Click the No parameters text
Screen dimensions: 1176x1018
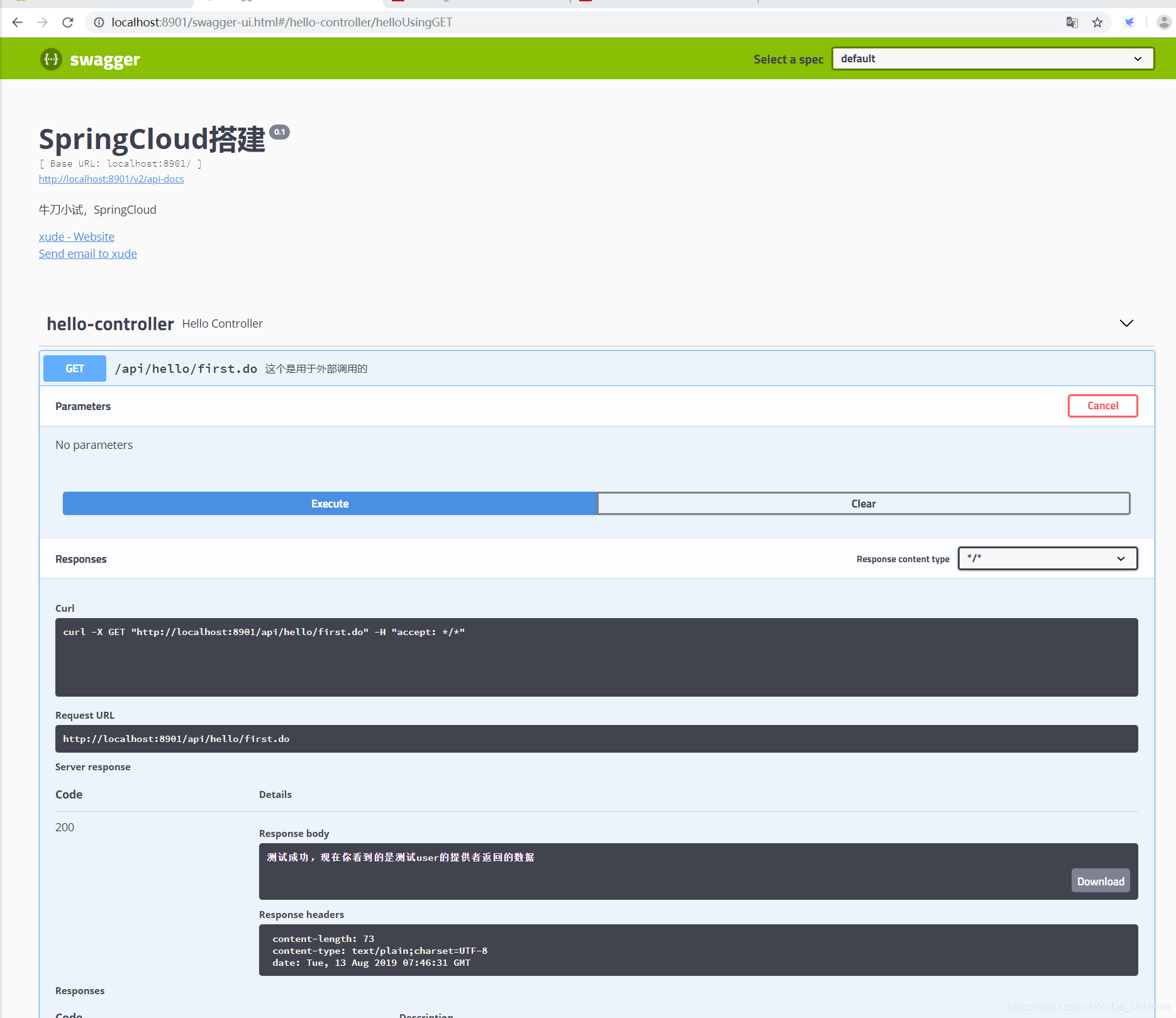94,445
